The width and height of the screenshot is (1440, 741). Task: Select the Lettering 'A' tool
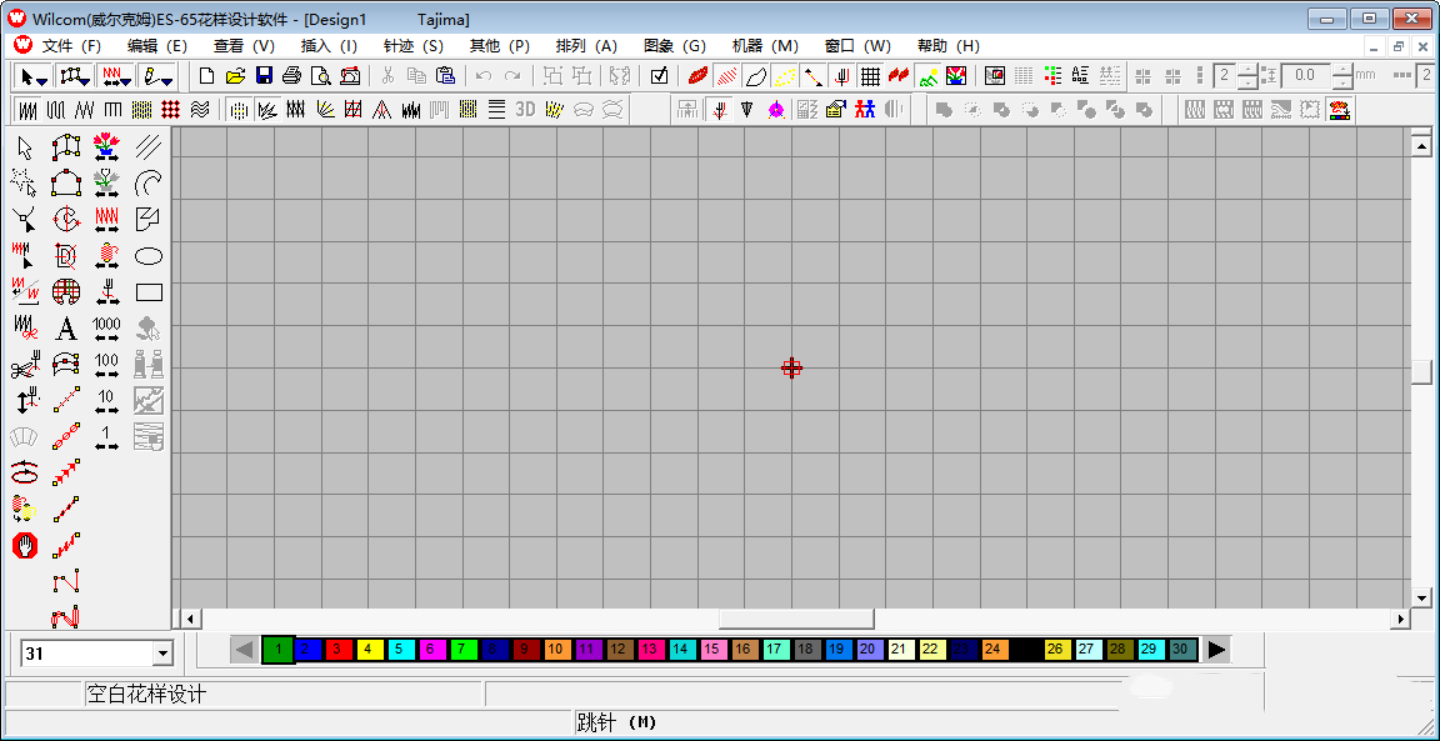click(66, 328)
